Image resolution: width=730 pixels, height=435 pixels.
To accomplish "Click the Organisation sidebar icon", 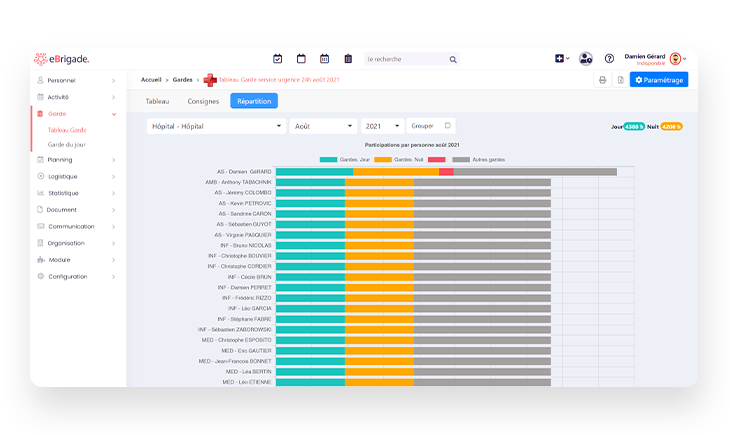I will pos(40,243).
